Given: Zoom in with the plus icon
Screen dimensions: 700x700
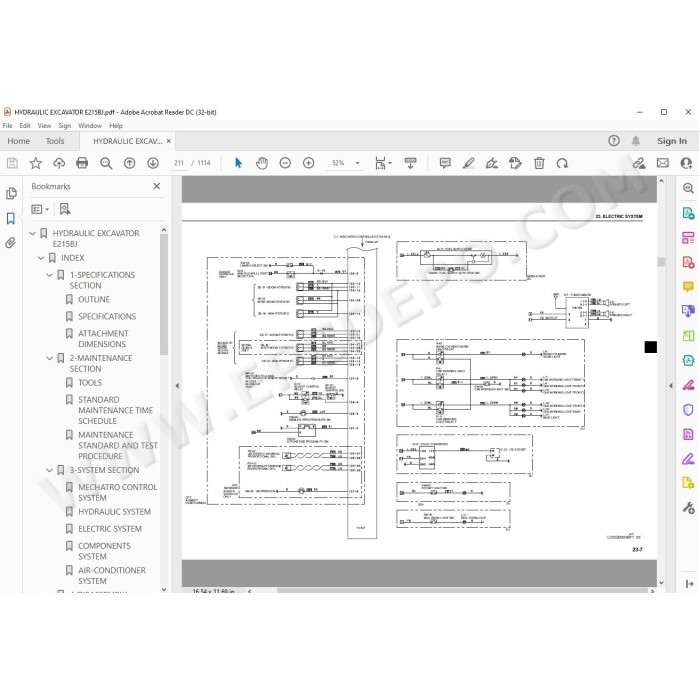Looking at the screenshot, I should tap(308, 163).
